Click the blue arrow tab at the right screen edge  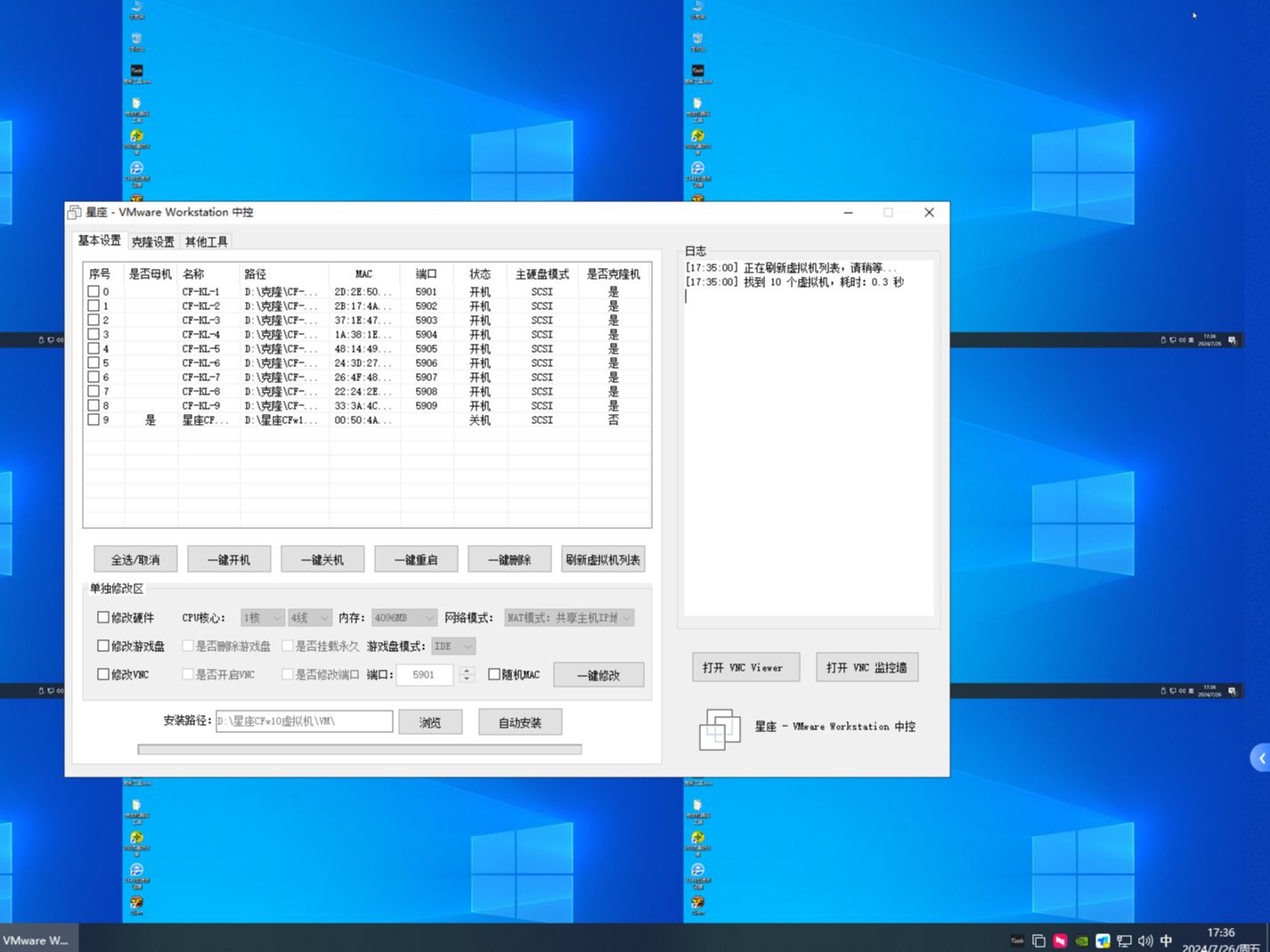(1260, 758)
